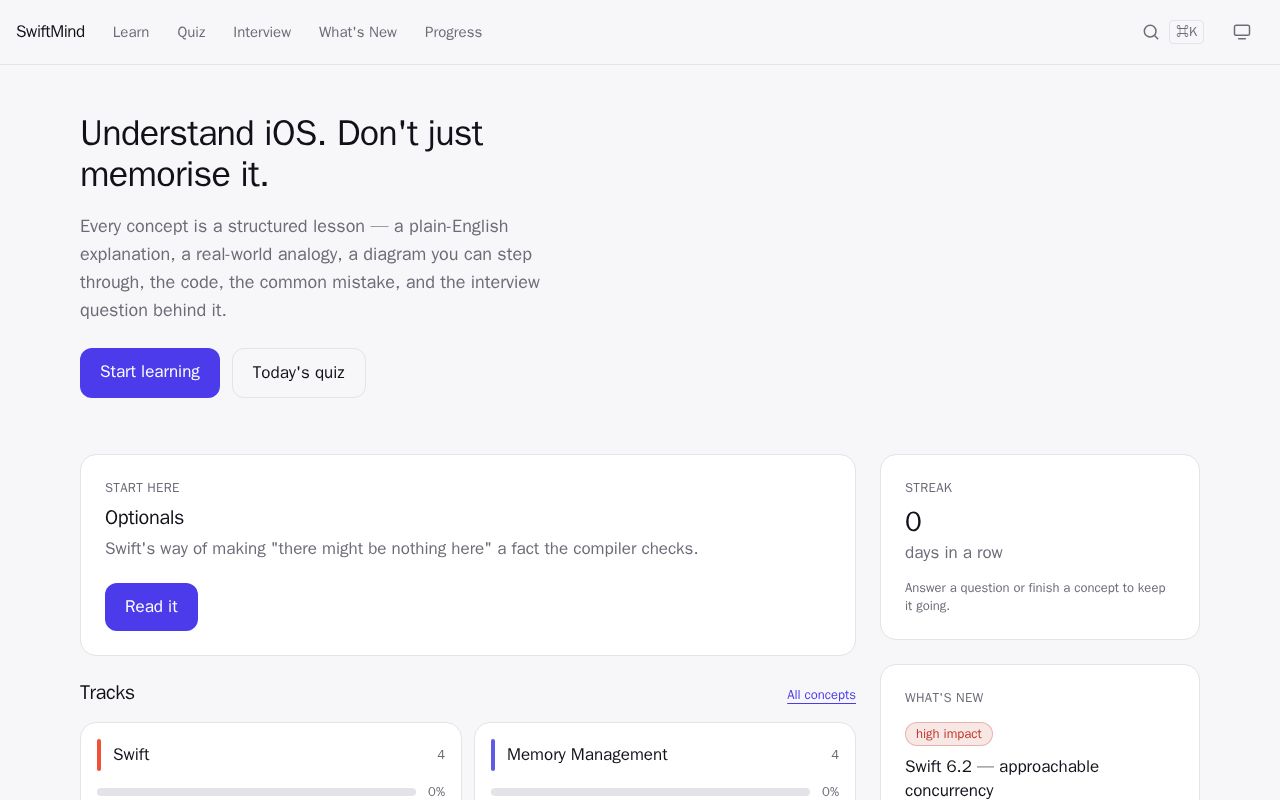This screenshot has width=1280, height=800.
Task: Open What's New in navigation
Action: click(358, 32)
